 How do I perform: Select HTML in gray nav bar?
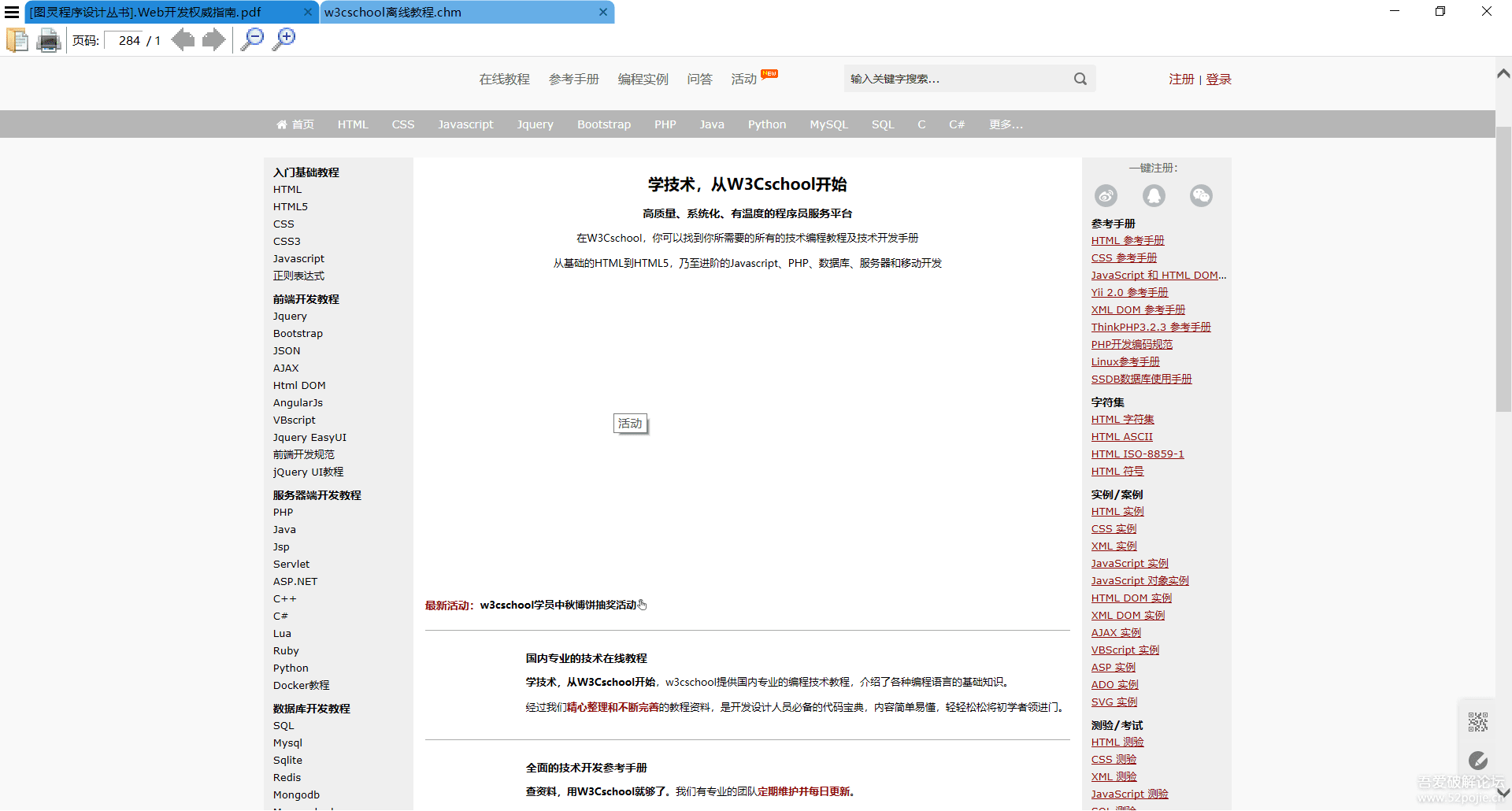point(353,124)
